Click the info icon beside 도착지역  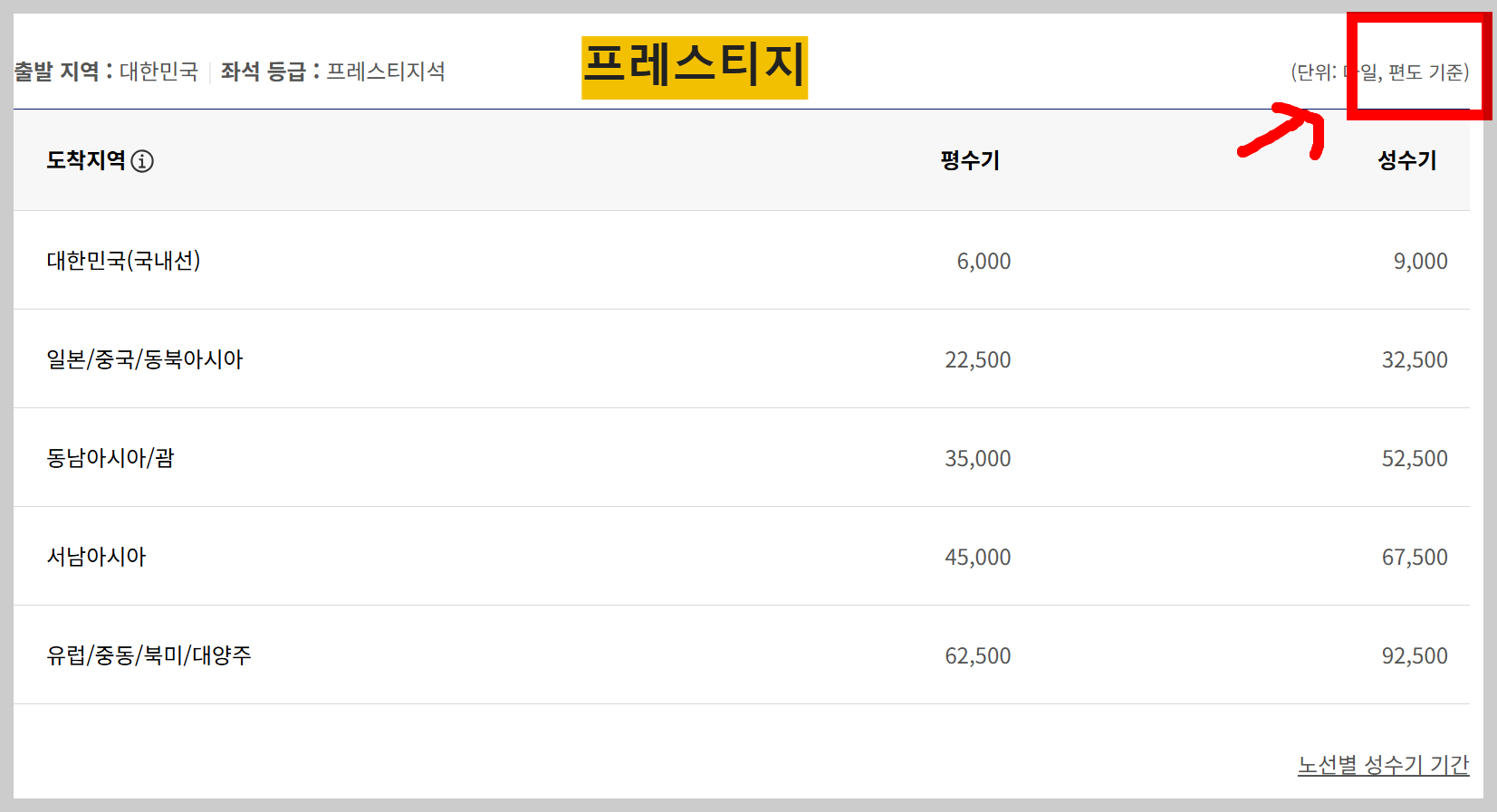click(142, 161)
